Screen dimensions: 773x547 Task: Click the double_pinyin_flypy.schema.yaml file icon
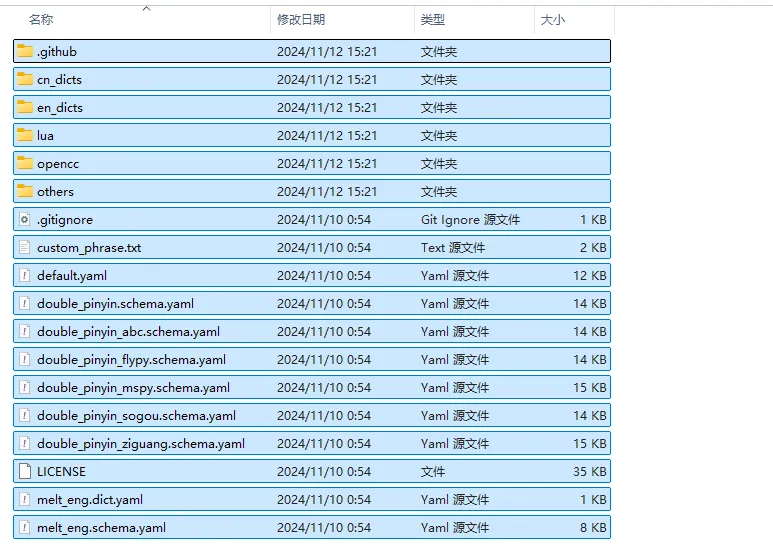pos(25,360)
